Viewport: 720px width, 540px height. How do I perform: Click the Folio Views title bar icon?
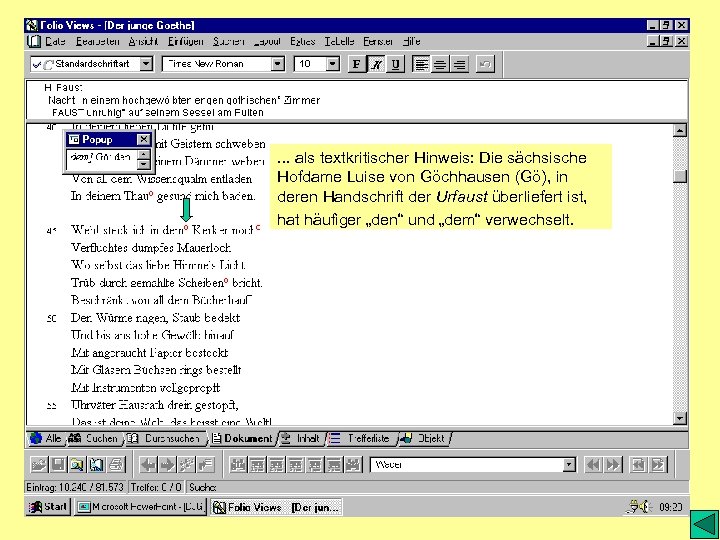32,25
